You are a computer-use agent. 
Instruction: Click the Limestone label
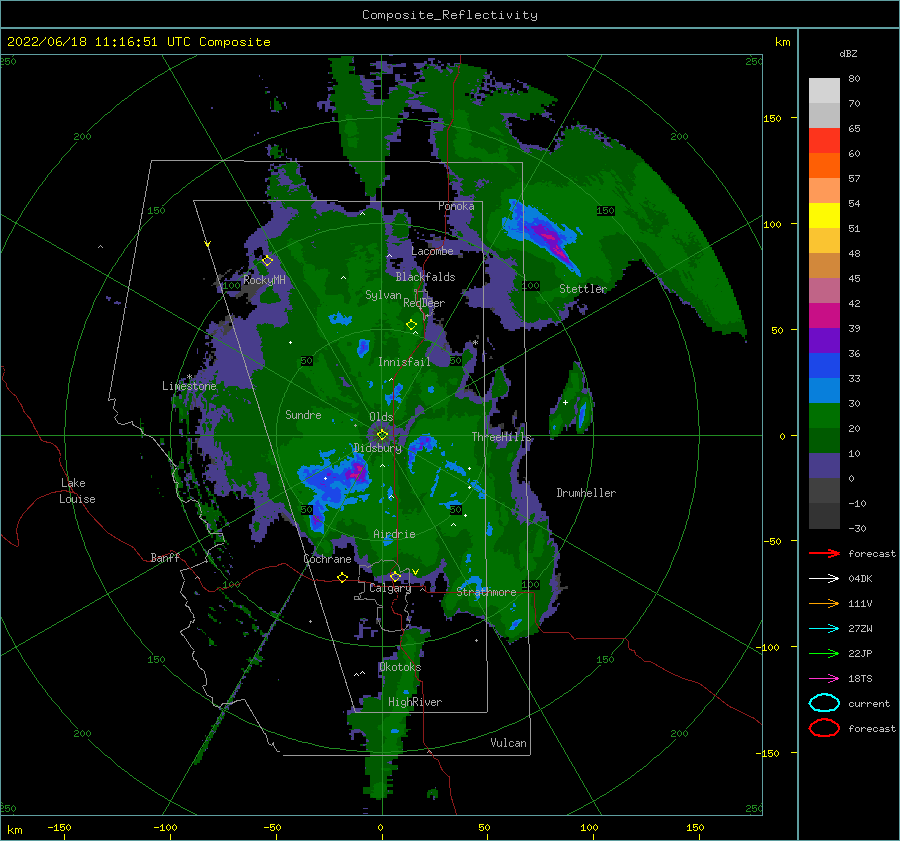tap(189, 386)
